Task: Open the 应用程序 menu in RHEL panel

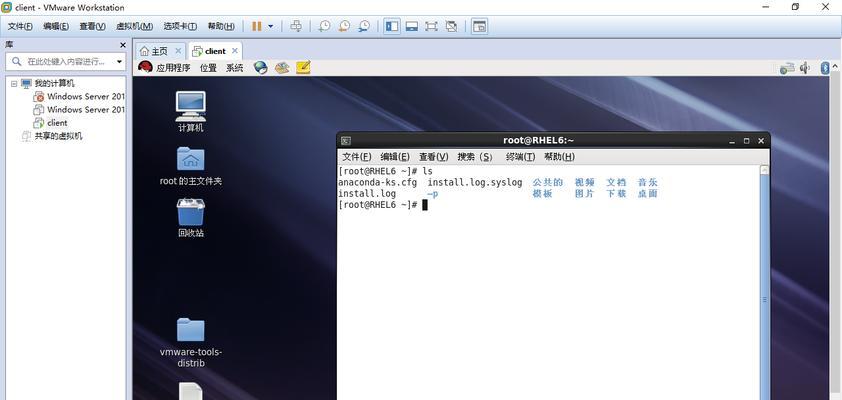Action: 173,68
